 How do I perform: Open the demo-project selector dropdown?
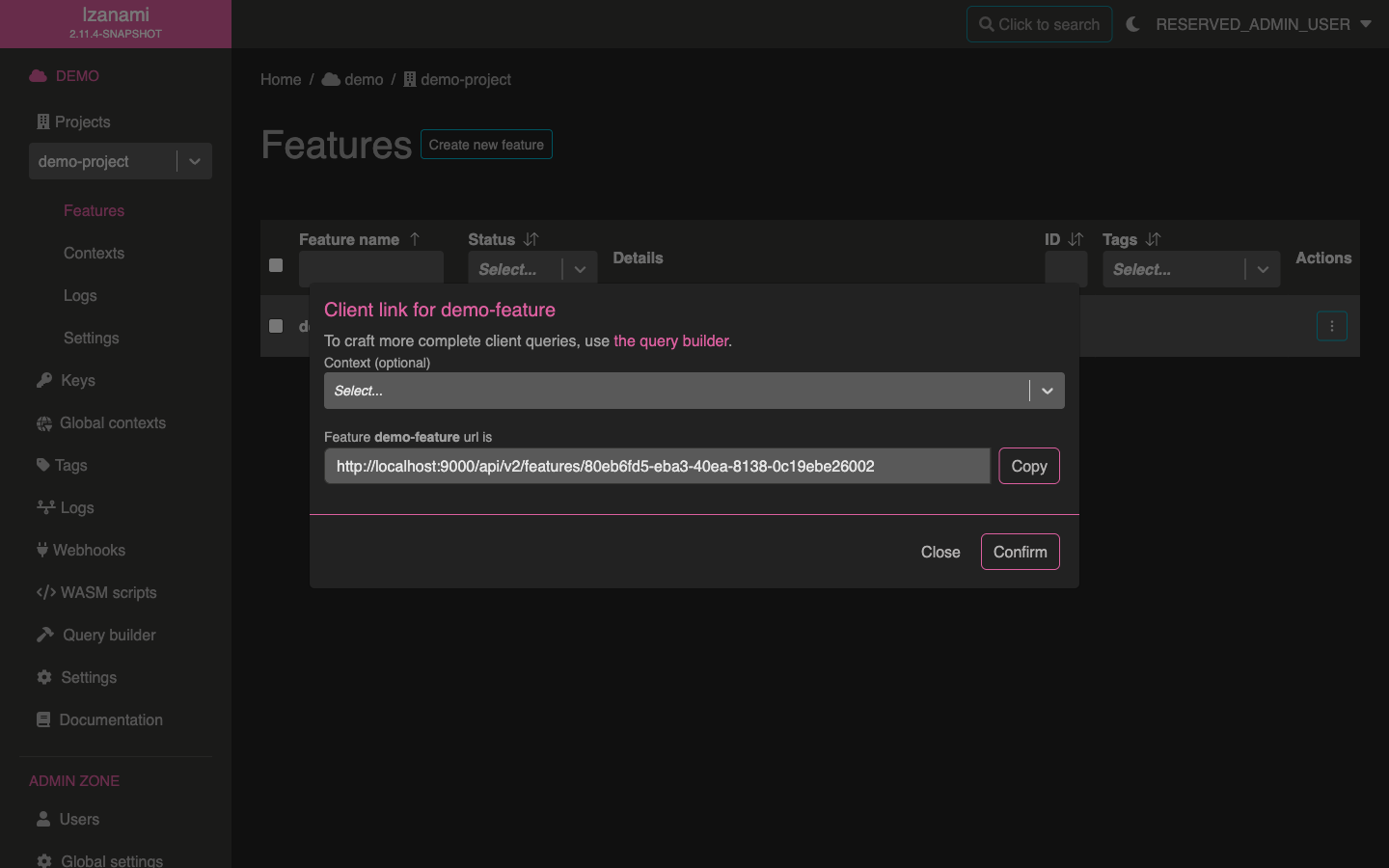[x=194, y=161]
